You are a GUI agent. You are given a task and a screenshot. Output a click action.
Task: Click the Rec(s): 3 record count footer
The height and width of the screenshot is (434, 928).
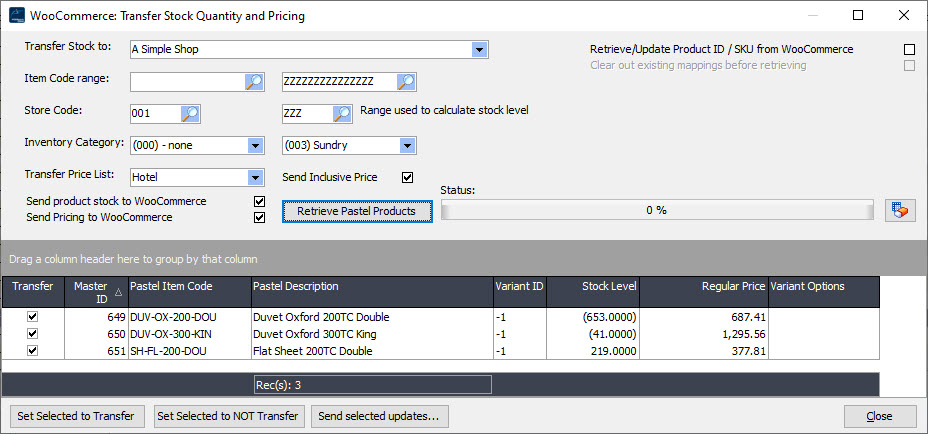pyautogui.click(x=373, y=385)
